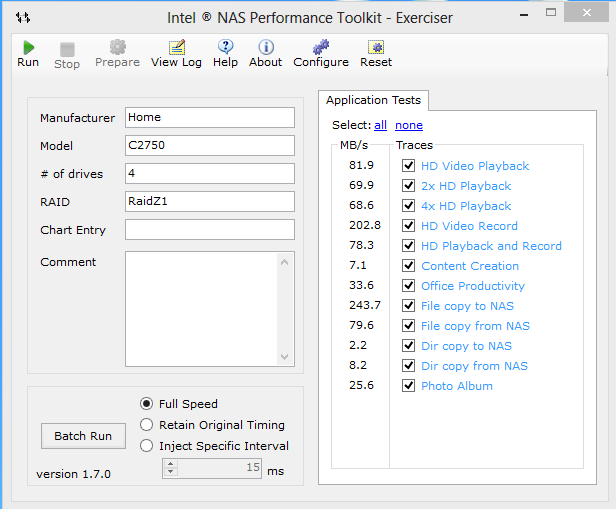Open HD Video Playback trace link
The width and height of the screenshot is (616, 509).
click(475, 166)
